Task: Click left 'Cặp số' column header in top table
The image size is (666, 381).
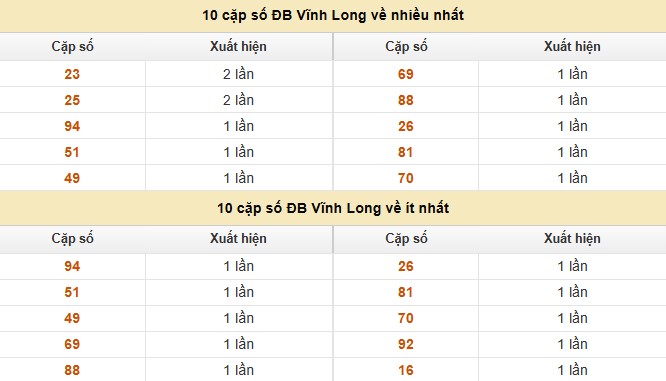Action: [x=73, y=46]
